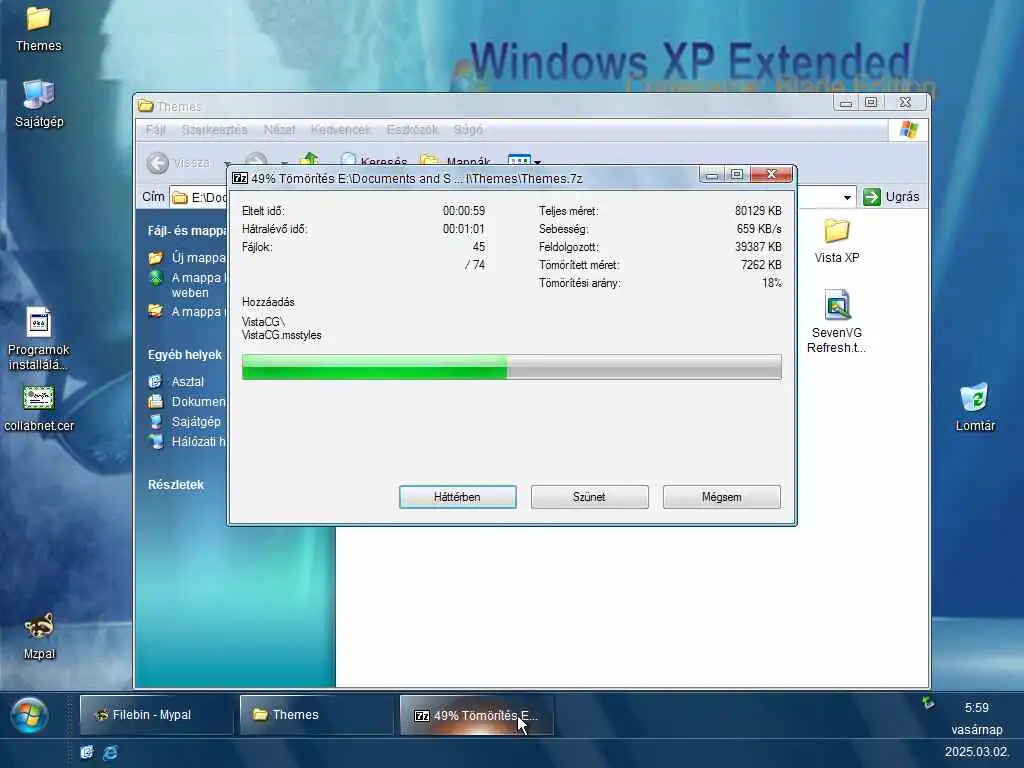Open the Fájl menu in Themes window
Image resolution: width=1024 pixels, height=768 pixels.
coord(155,130)
